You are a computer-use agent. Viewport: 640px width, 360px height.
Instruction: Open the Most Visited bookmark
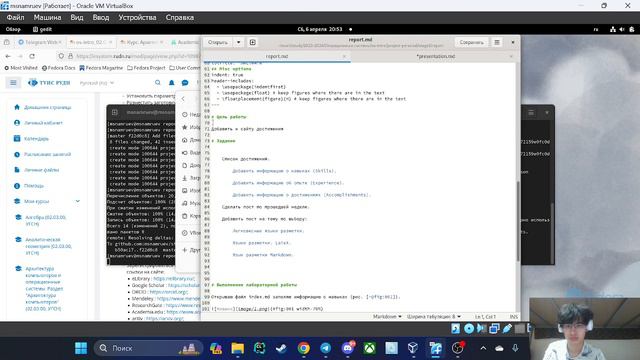21,68
